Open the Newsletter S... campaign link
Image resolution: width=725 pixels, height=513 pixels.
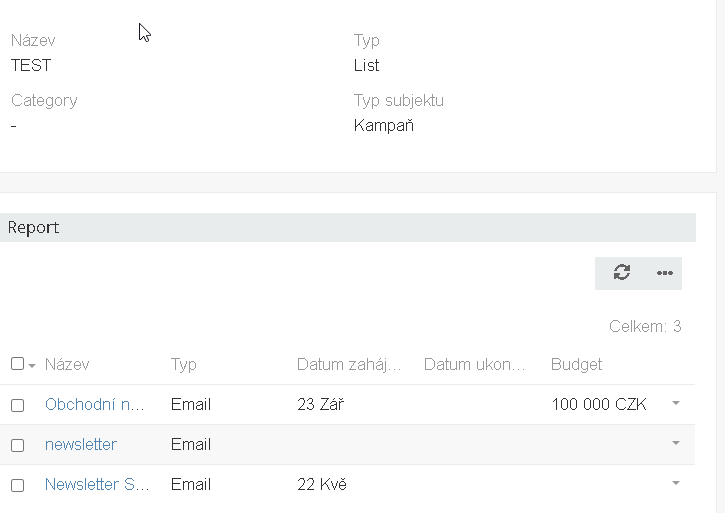click(x=97, y=484)
